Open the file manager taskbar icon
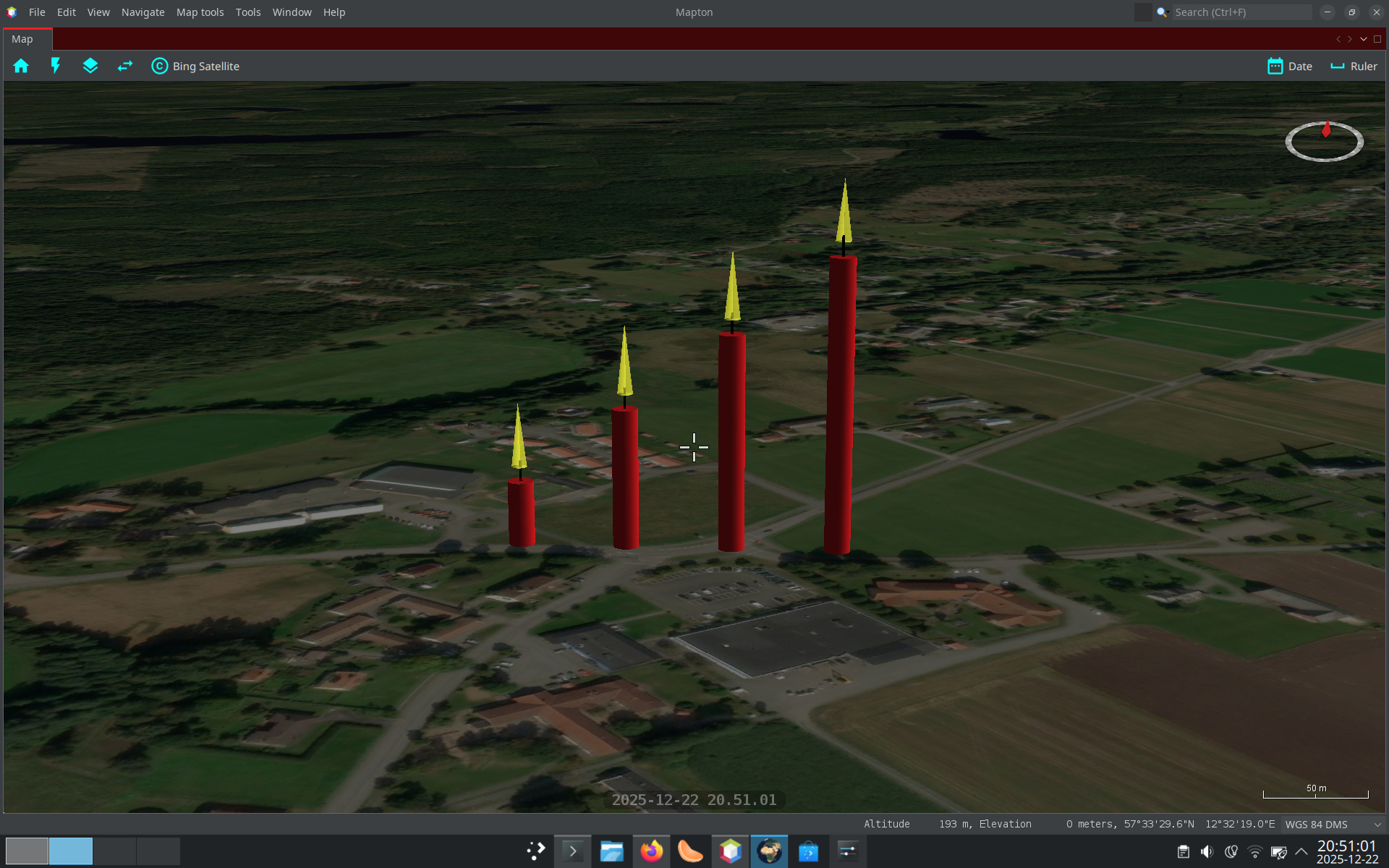The width and height of the screenshot is (1389, 868). (611, 851)
